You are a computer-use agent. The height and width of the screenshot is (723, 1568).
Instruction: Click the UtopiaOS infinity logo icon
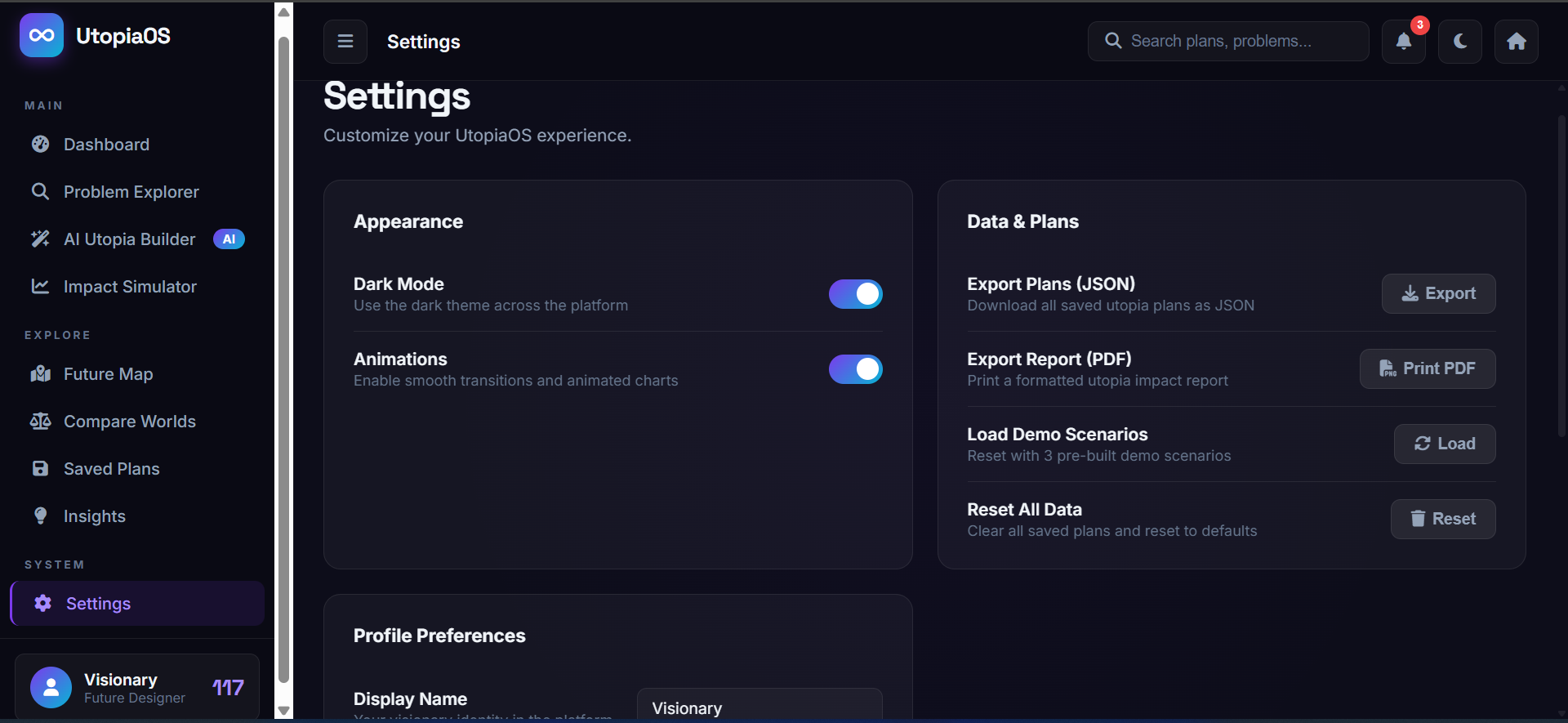click(x=42, y=35)
